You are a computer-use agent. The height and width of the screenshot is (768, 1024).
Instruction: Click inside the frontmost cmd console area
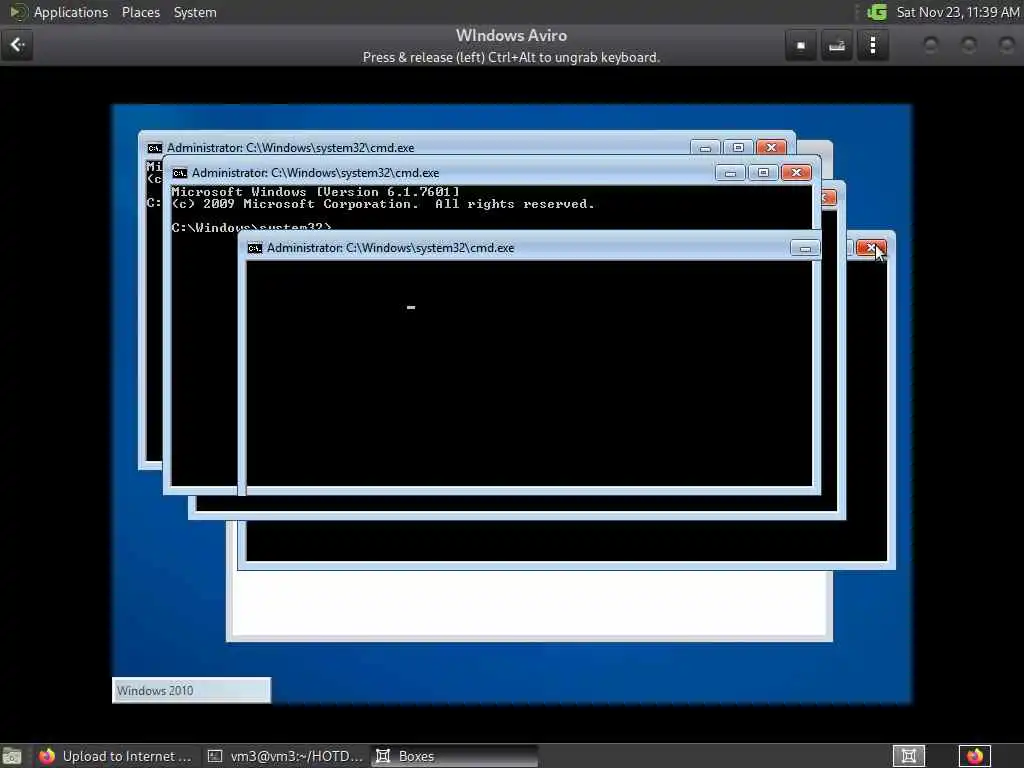click(x=529, y=374)
